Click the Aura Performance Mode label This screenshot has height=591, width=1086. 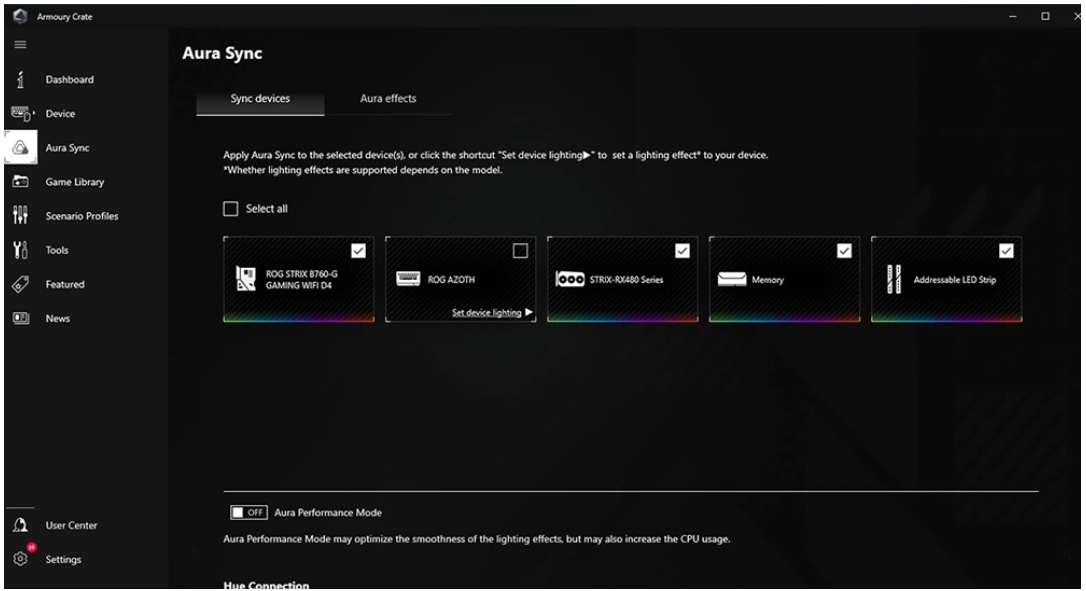[x=328, y=513]
